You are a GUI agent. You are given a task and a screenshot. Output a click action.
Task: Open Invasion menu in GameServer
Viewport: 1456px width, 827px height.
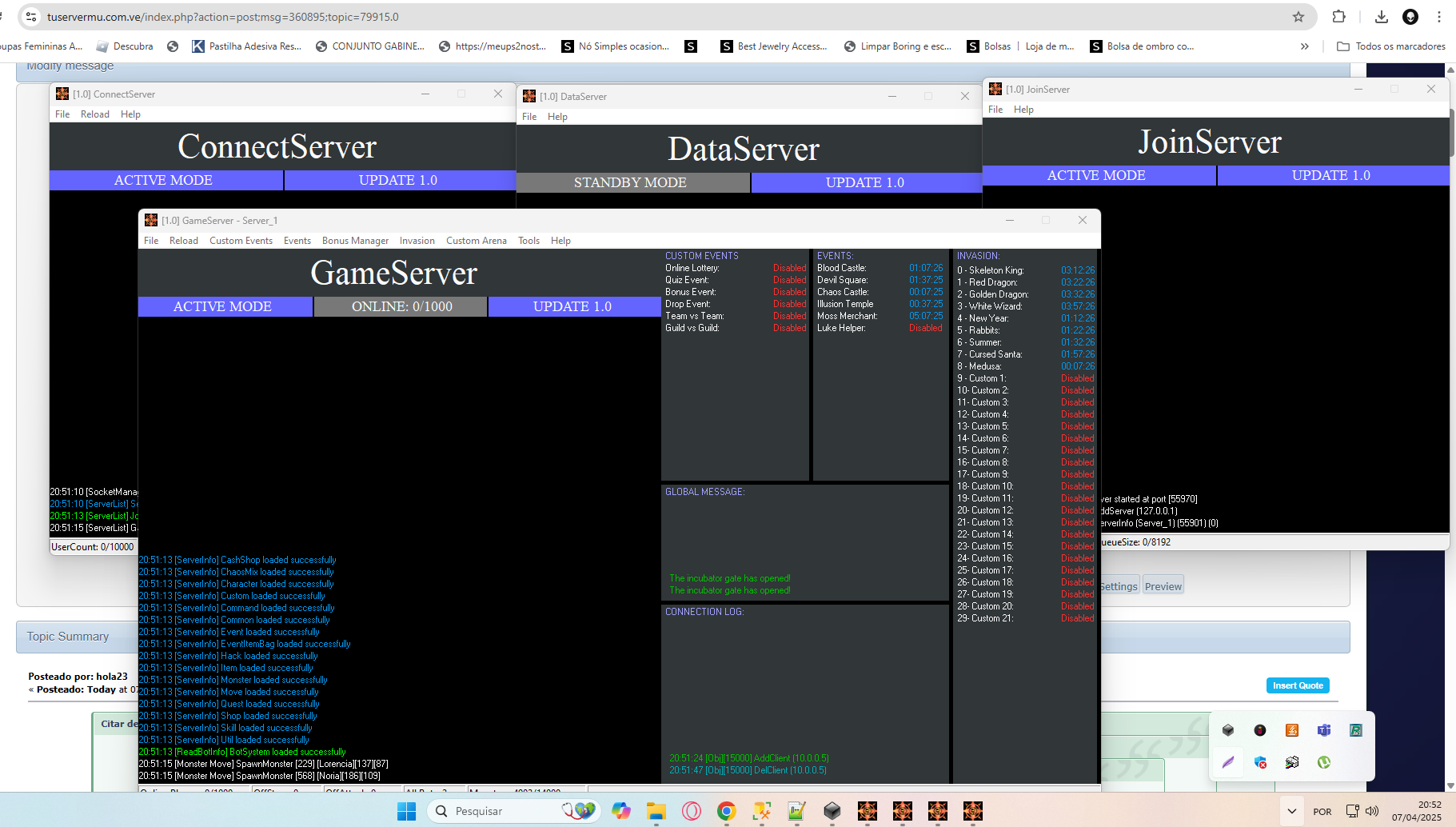pos(417,241)
